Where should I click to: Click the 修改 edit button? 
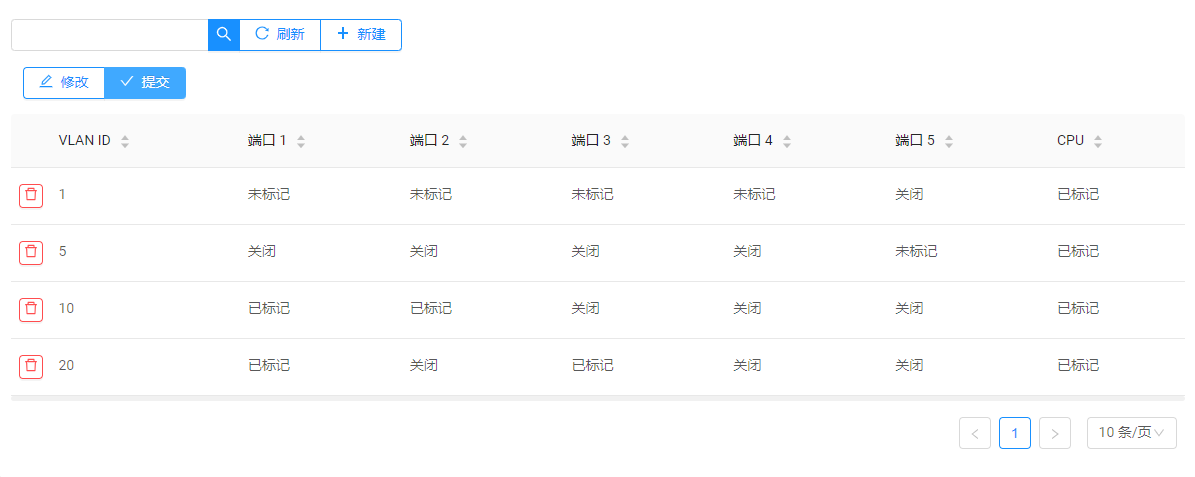coord(64,82)
